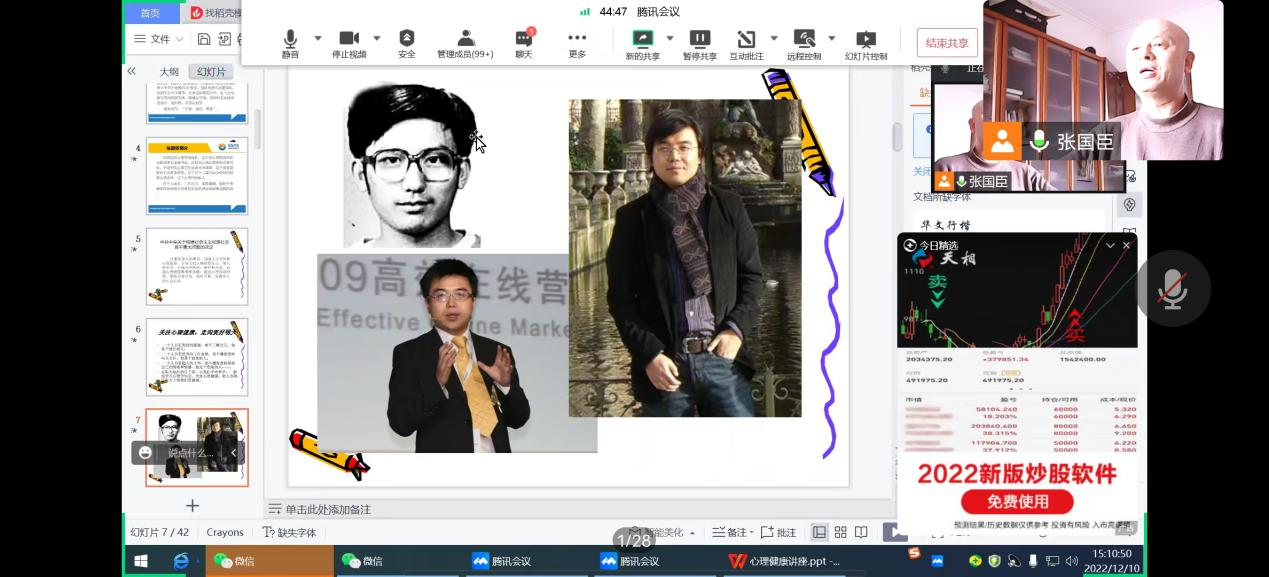This screenshot has height=577, width=1269.
Task: Open the emoji icon in the chat bubble
Action: click(146, 452)
